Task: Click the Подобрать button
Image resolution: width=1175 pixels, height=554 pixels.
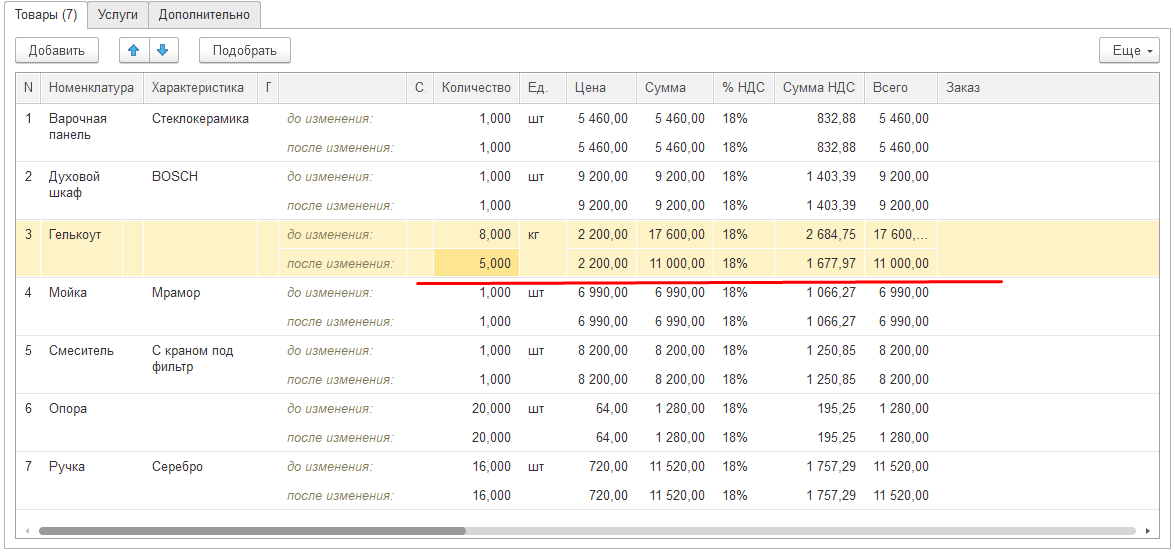Action: [245, 50]
